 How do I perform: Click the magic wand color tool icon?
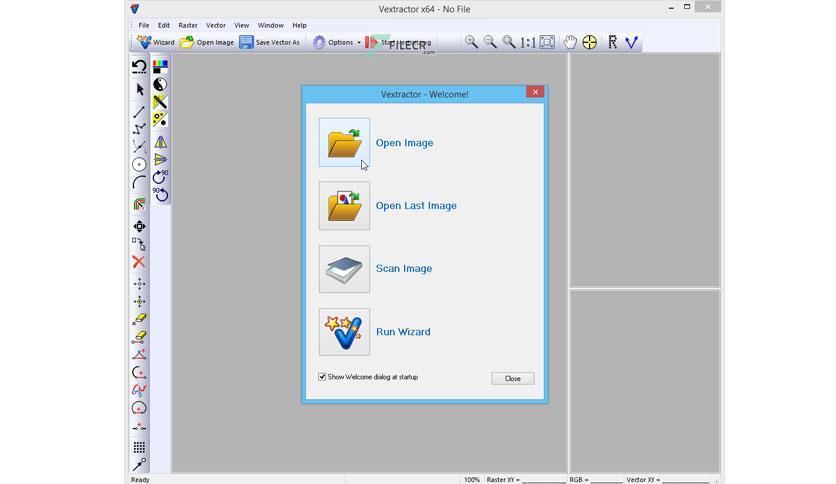pyautogui.click(x=160, y=102)
